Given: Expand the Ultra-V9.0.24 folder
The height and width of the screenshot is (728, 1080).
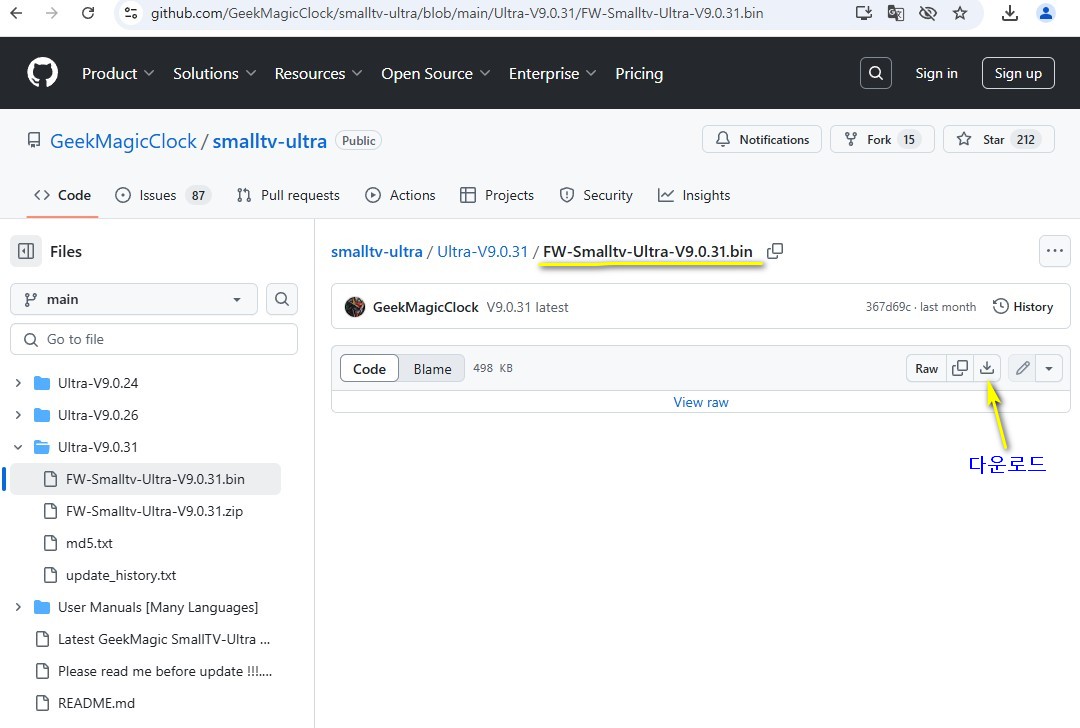Looking at the screenshot, I should click(x=19, y=383).
